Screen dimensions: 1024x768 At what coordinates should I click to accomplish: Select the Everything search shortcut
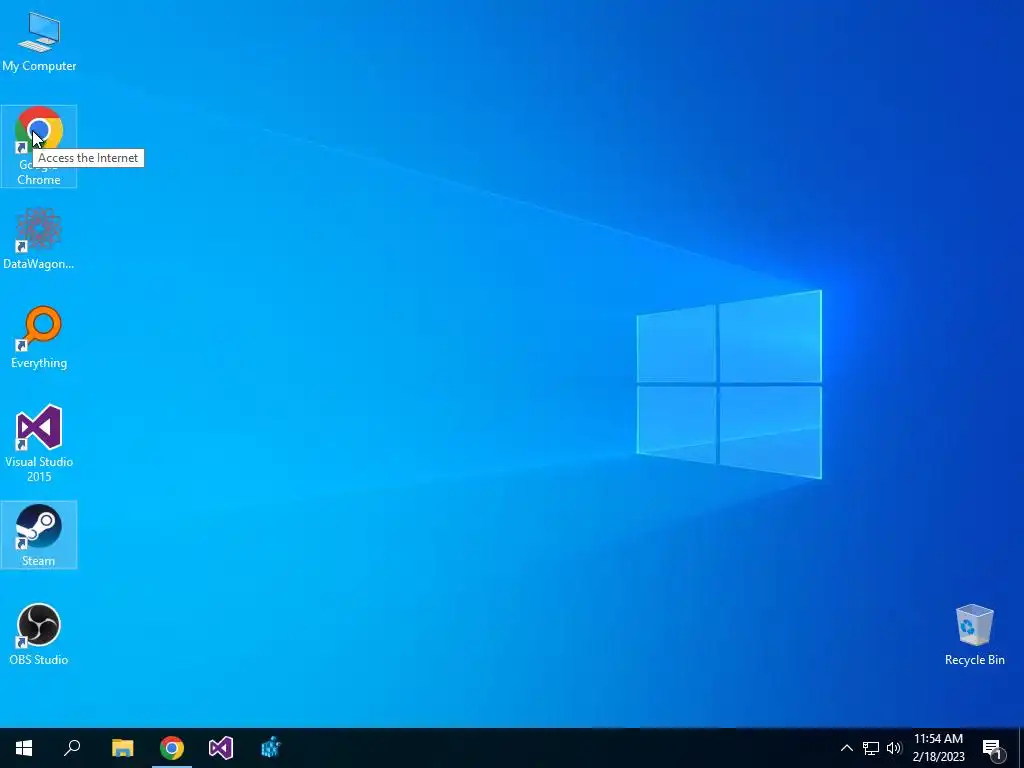coord(39,337)
